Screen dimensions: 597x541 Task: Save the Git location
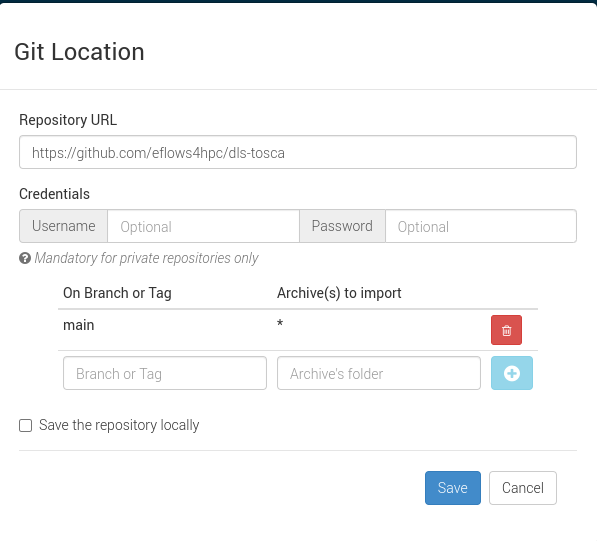coord(453,488)
